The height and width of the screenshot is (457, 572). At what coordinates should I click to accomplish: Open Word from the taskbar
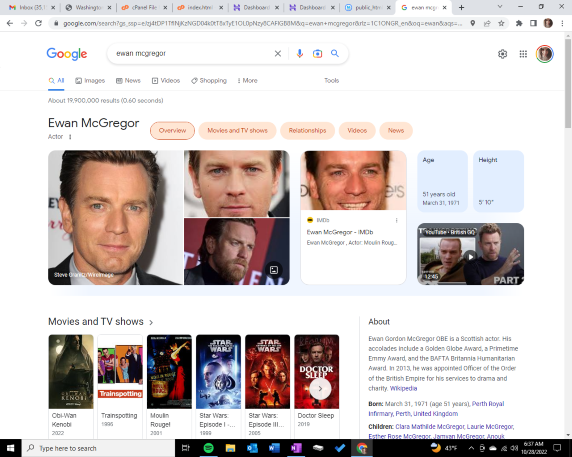click(x=274, y=448)
